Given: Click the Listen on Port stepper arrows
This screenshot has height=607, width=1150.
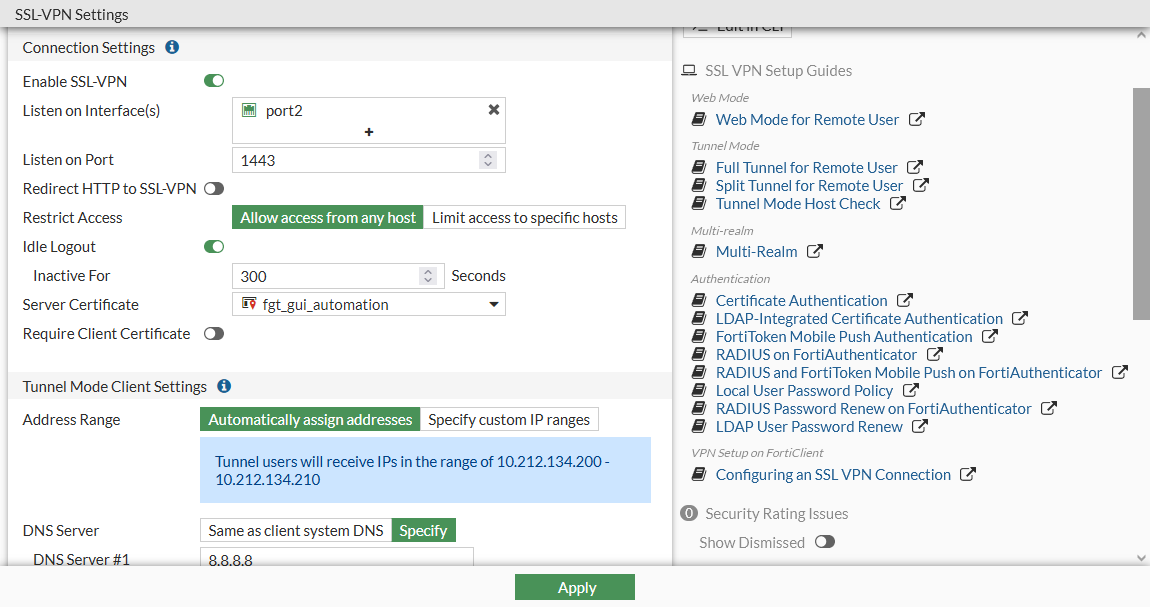Looking at the screenshot, I should click(x=487, y=160).
